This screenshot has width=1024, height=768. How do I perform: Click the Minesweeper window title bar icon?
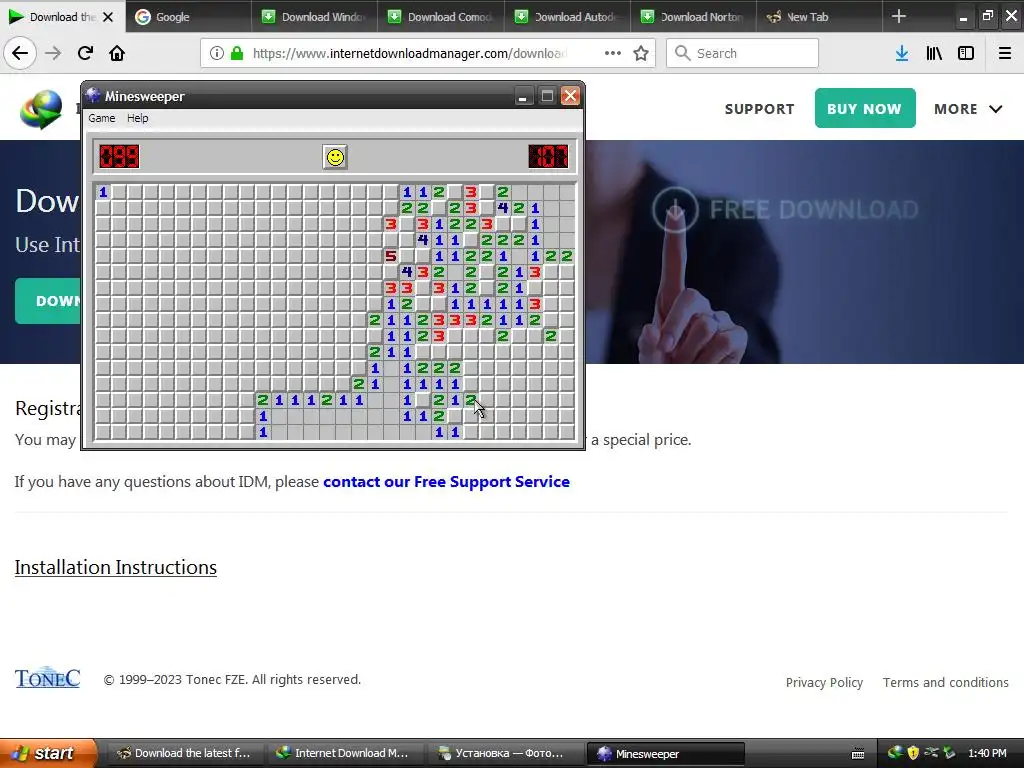(93, 95)
